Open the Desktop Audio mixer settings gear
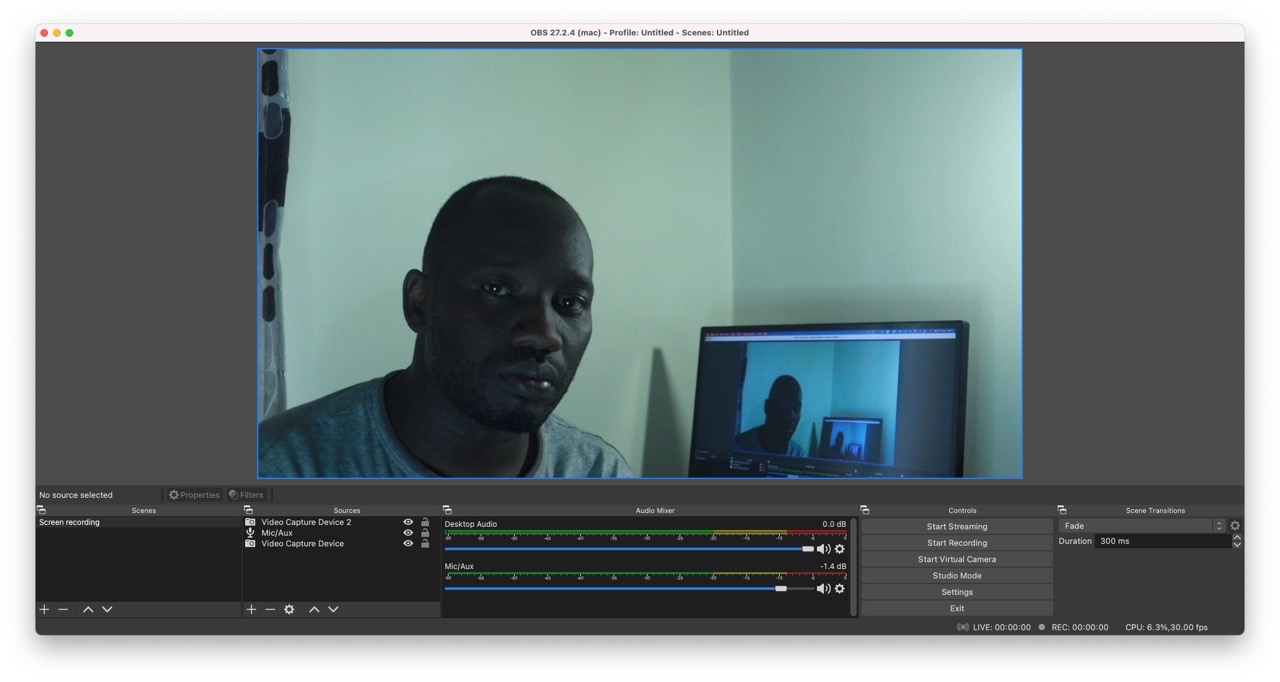The width and height of the screenshot is (1280, 682). pos(838,548)
